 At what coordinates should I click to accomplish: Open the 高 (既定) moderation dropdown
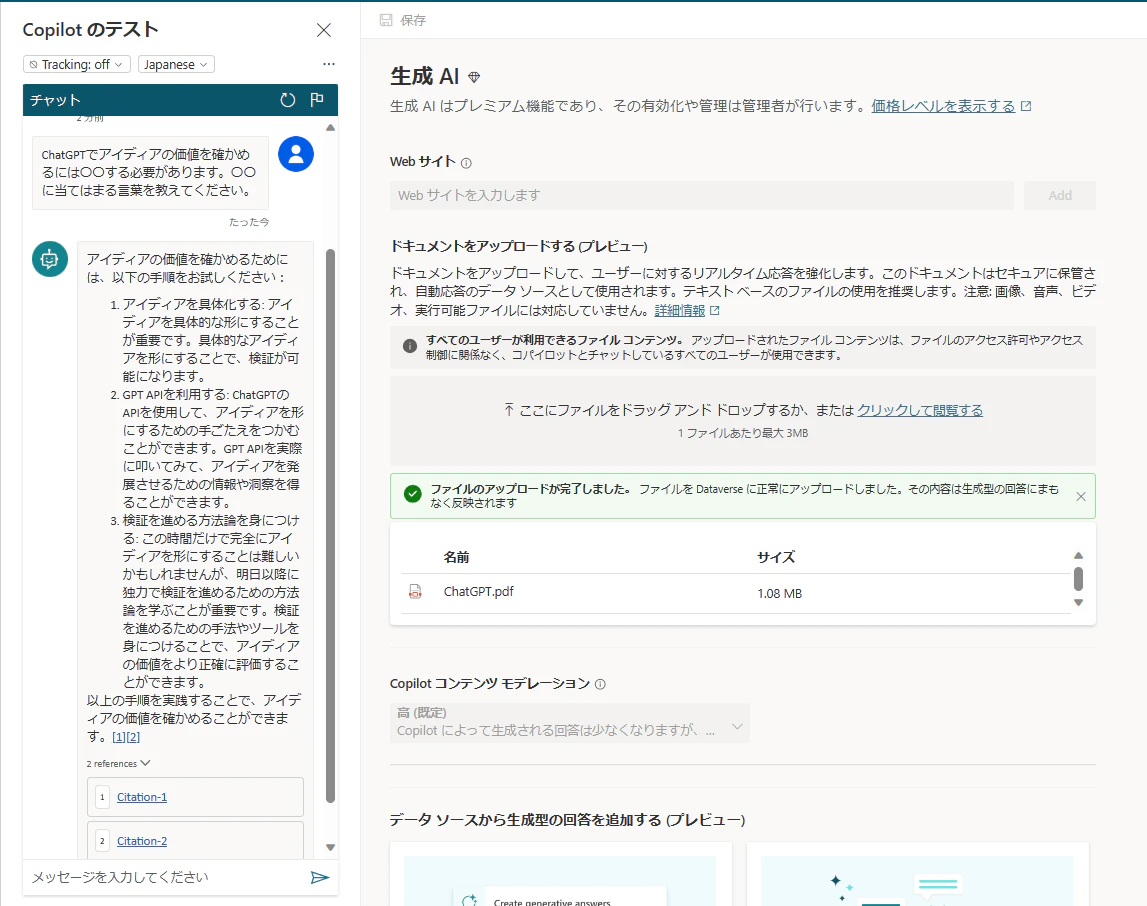569,722
